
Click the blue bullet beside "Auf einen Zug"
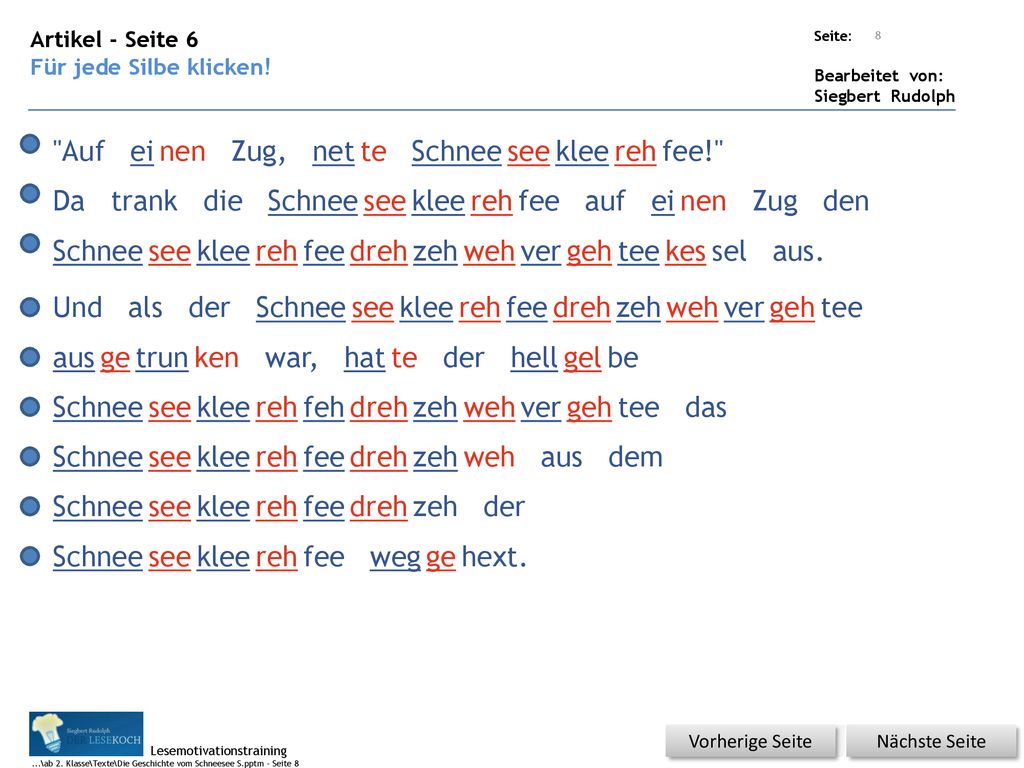30,144
